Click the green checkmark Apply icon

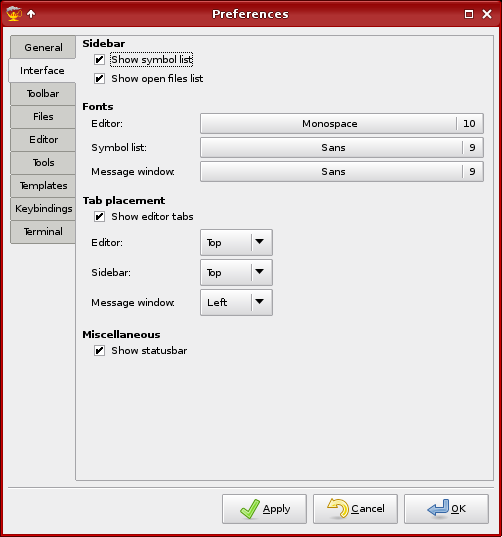[x=250, y=509]
